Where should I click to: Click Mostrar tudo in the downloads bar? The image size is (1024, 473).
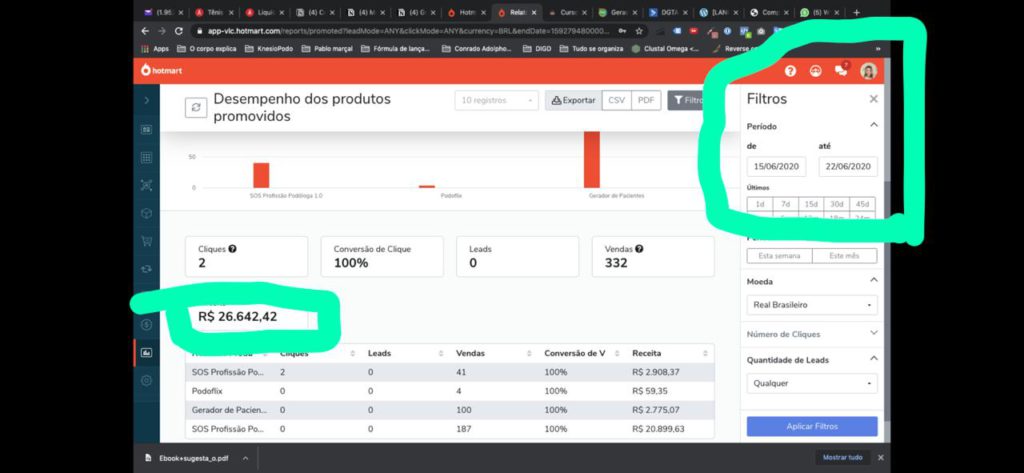pos(842,458)
